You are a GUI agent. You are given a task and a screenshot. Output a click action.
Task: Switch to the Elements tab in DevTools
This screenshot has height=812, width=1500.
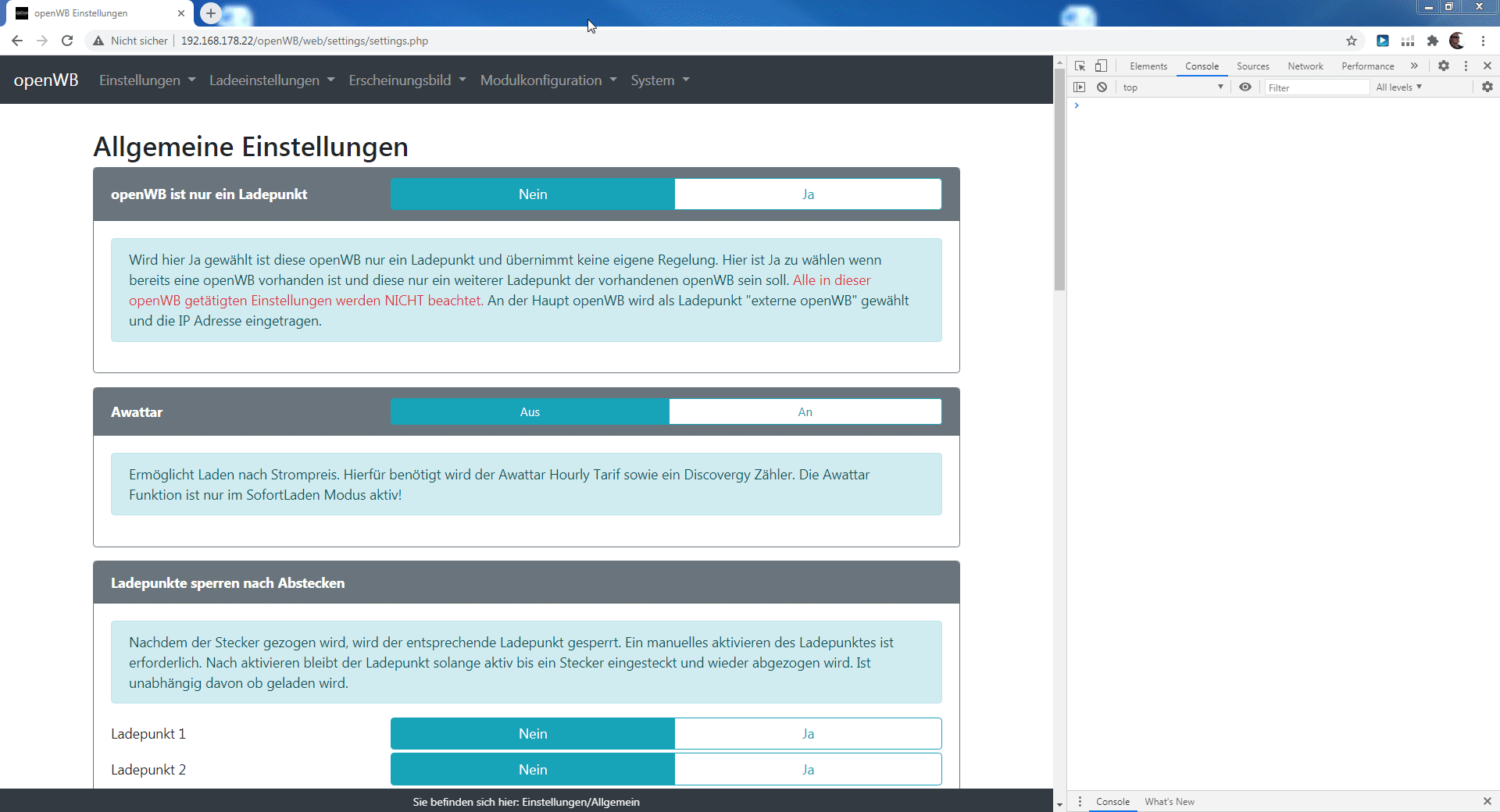(x=1148, y=66)
